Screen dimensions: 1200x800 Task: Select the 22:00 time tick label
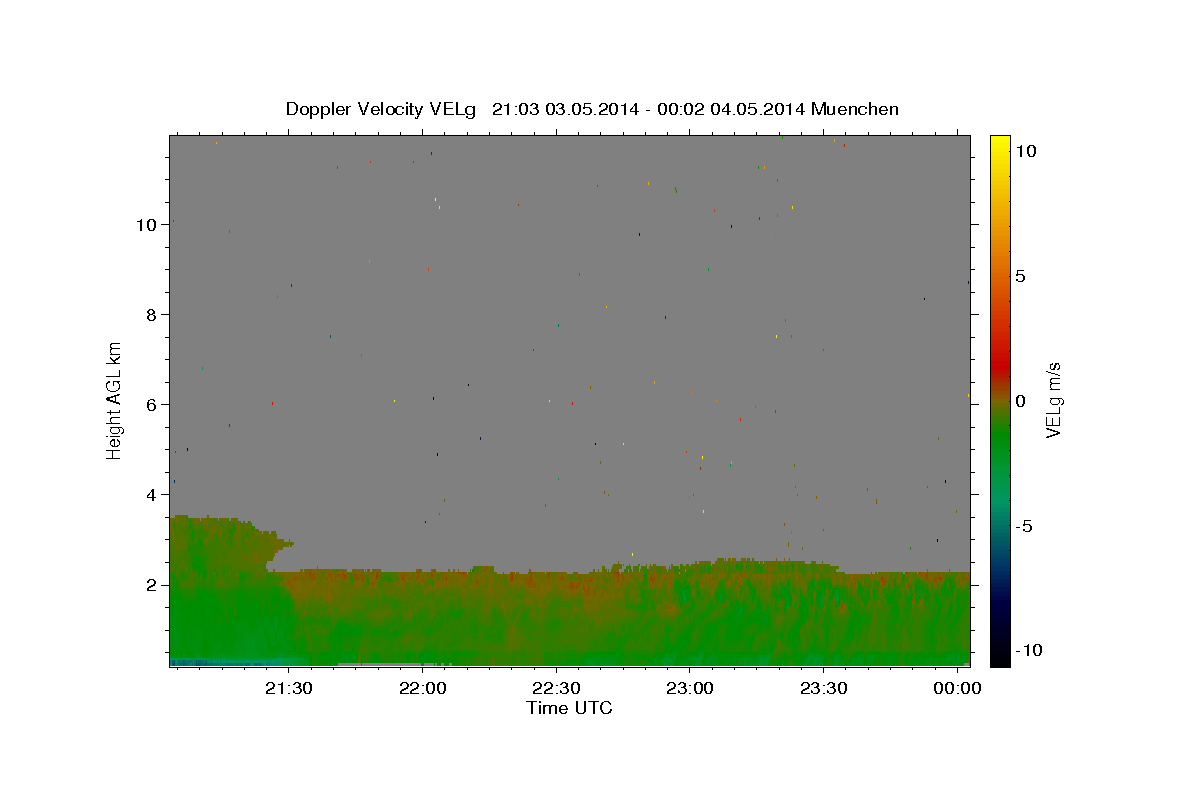(x=422, y=688)
